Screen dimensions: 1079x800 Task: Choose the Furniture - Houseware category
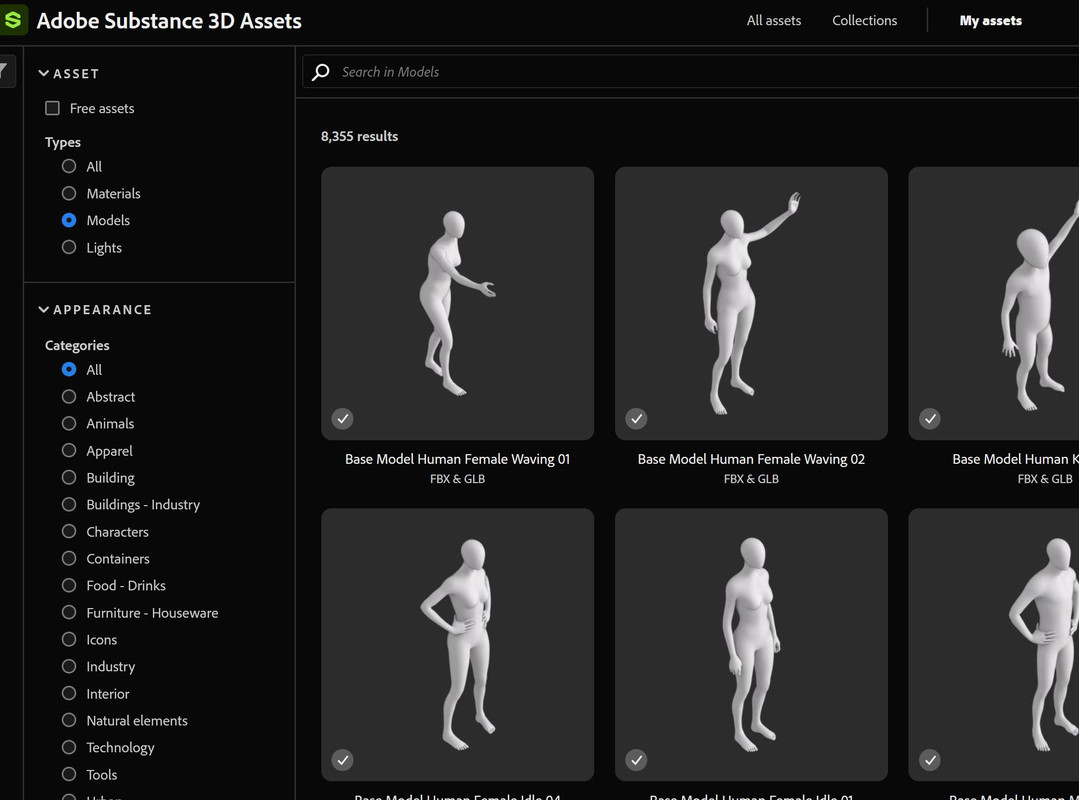69,612
